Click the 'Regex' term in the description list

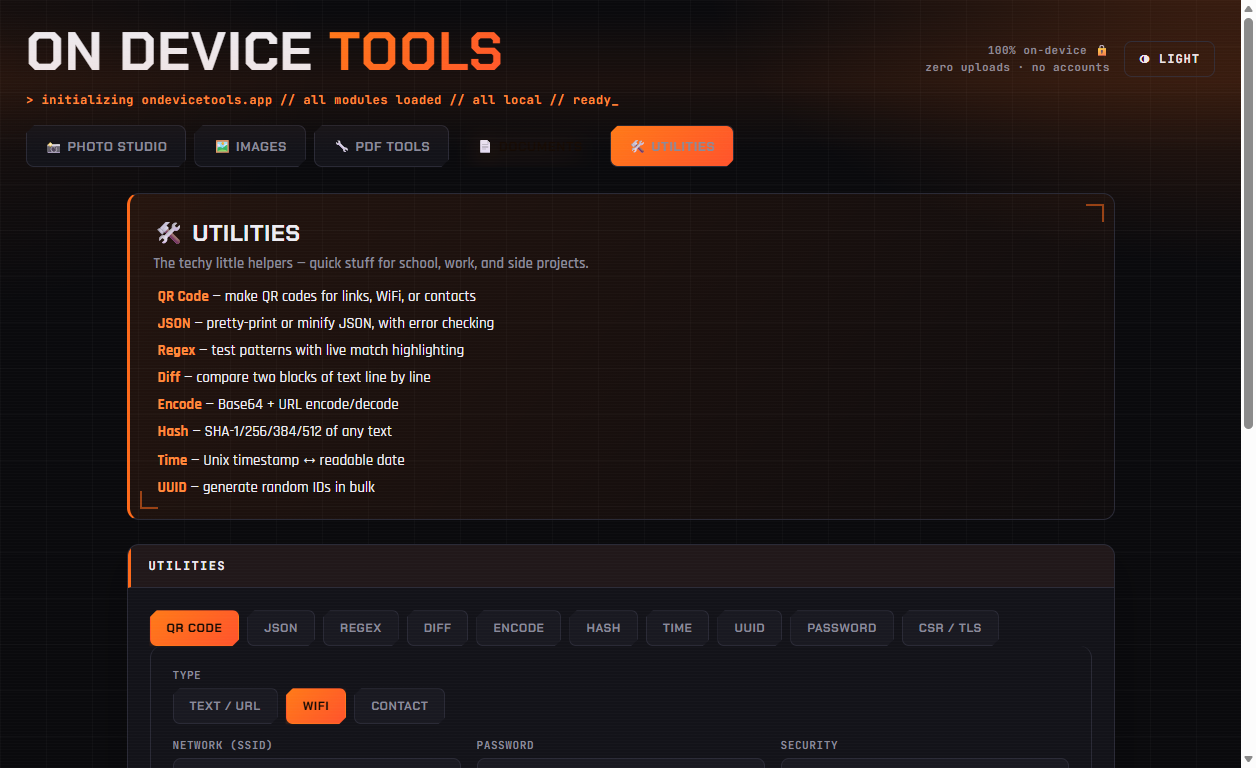pyautogui.click(x=176, y=350)
